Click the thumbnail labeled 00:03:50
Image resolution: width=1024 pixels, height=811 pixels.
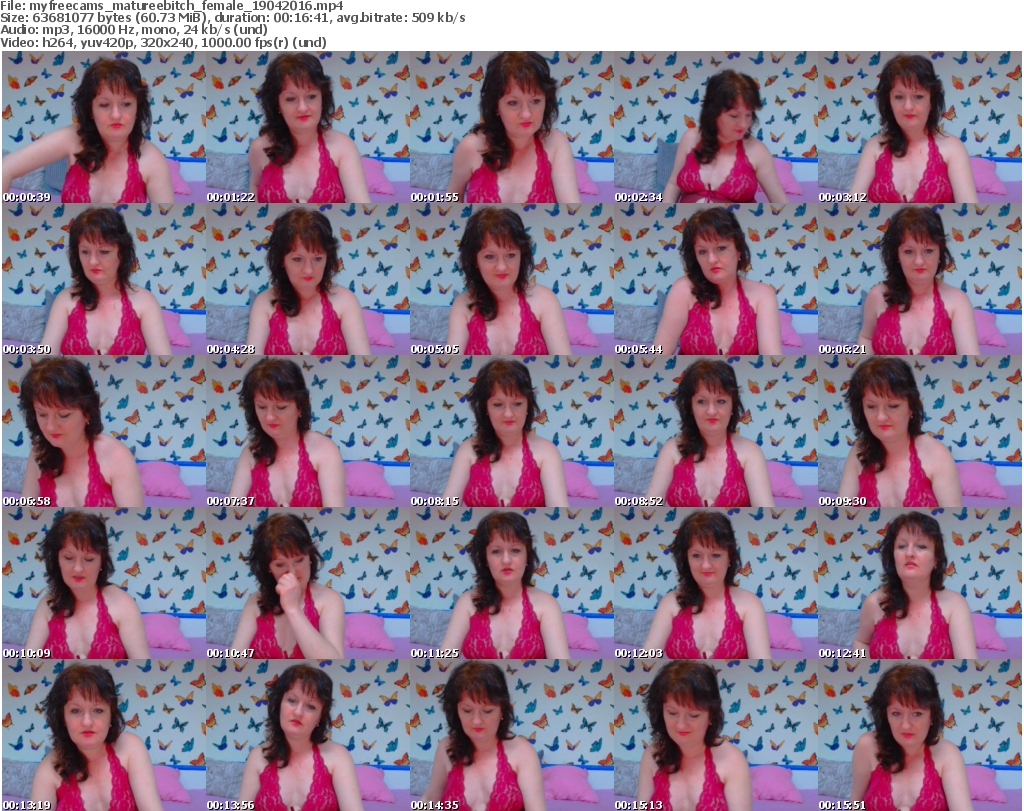[x=104, y=279]
